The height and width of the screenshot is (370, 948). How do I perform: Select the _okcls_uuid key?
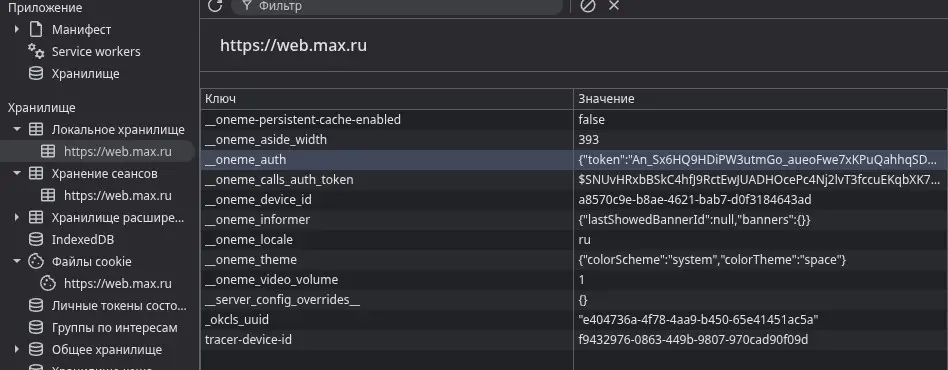pyautogui.click(x=237, y=319)
